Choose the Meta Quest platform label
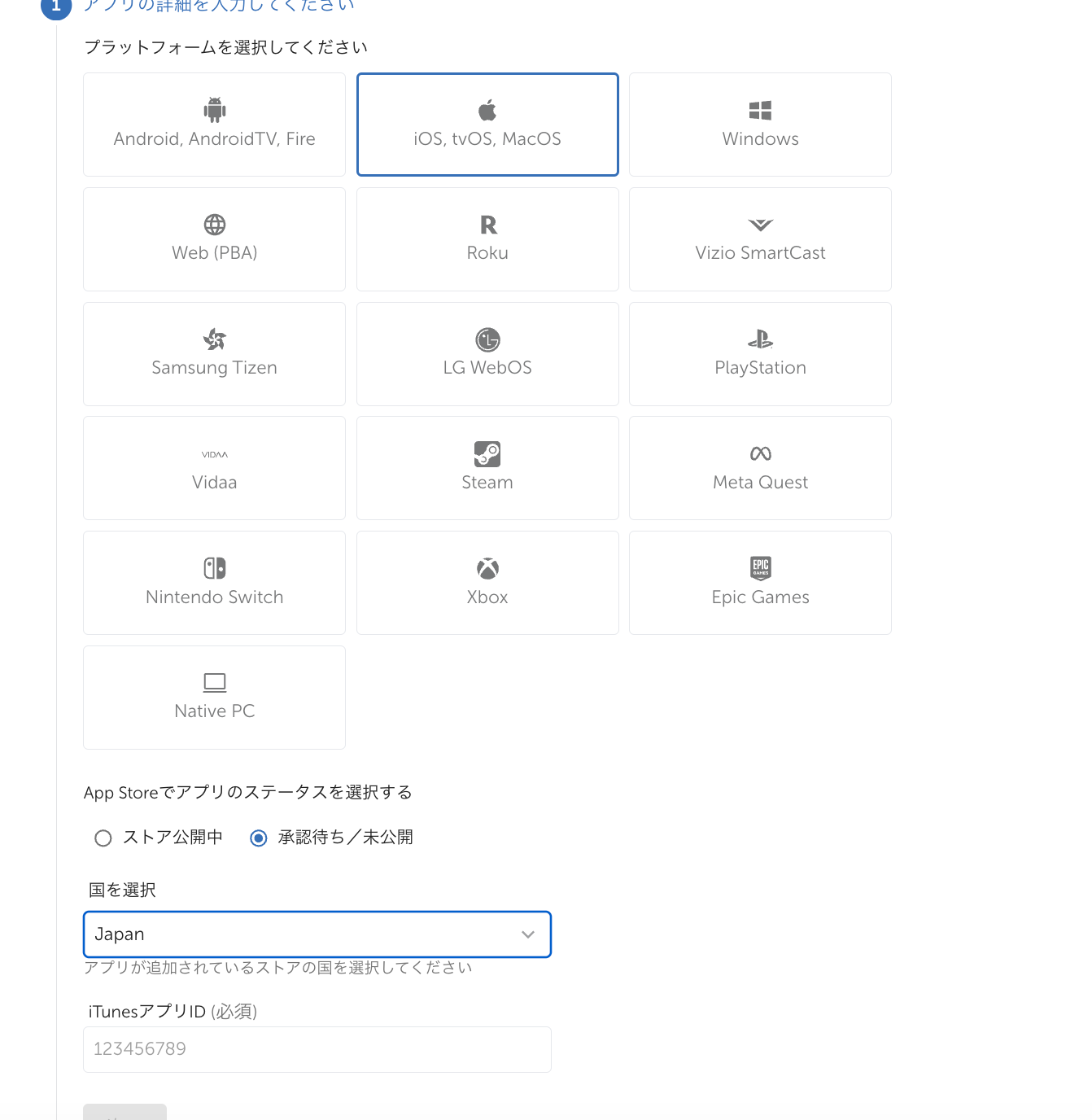The height and width of the screenshot is (1120, 1092). pos(760,483)
